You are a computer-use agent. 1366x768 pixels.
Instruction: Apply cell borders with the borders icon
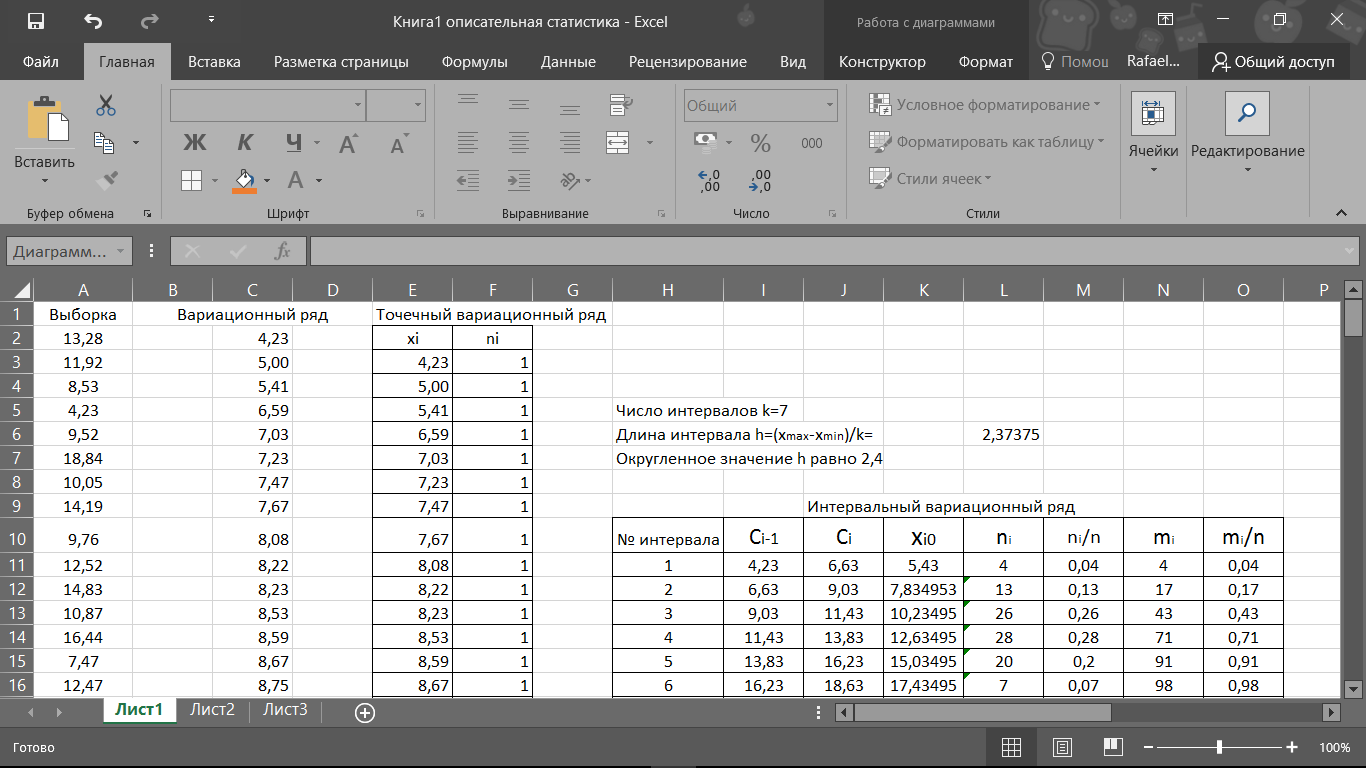(191, 180)
